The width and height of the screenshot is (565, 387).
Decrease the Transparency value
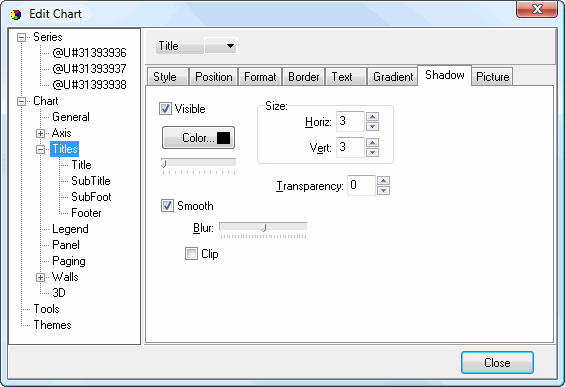[383, 191]
